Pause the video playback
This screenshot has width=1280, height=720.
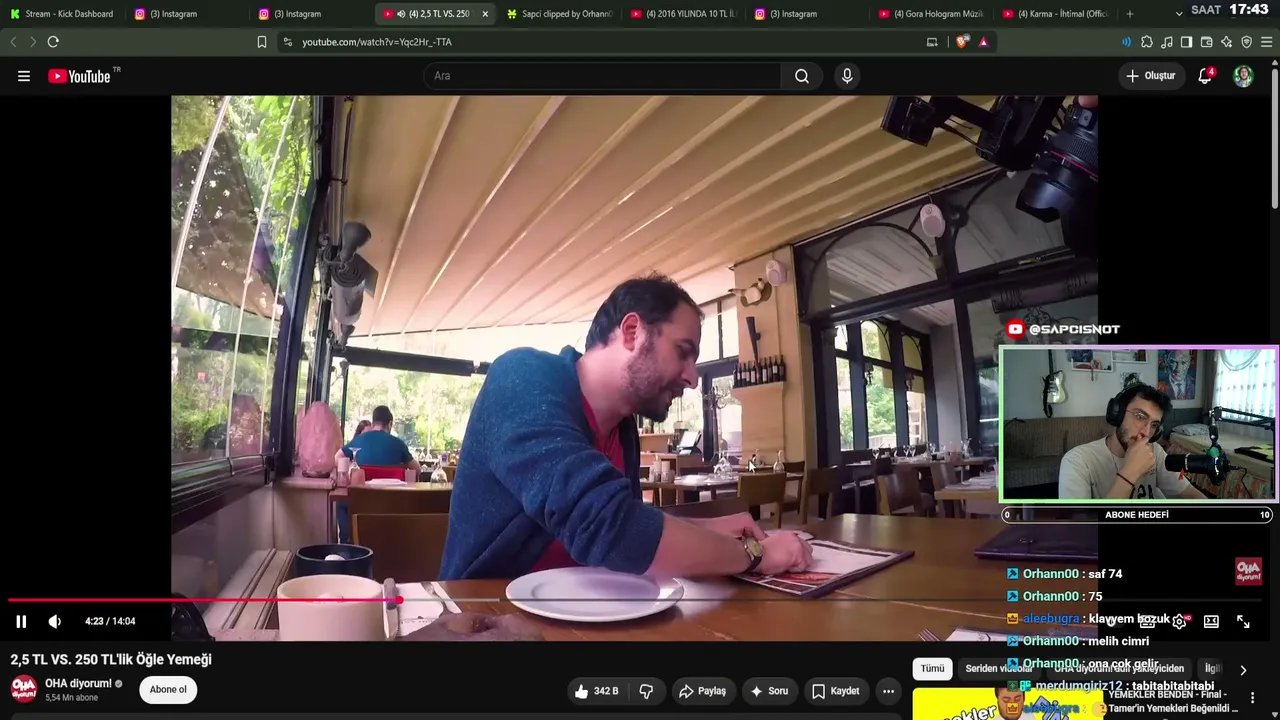[x=21, y=621]
